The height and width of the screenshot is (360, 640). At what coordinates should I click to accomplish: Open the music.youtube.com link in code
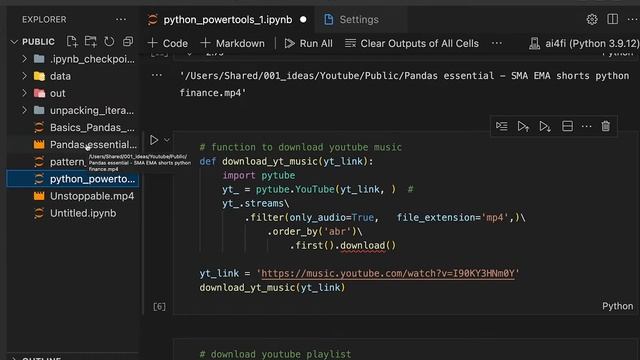click(388, 273)
